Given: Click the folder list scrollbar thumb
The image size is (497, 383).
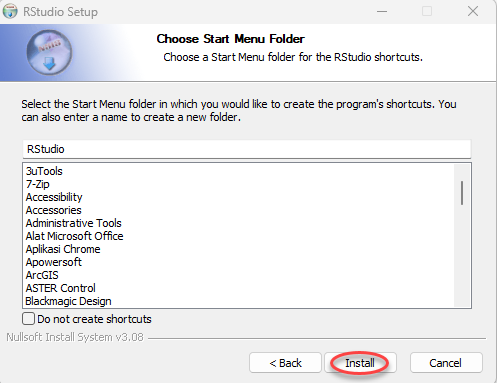Looking at the screenshot, I should [x=462, y=193].
